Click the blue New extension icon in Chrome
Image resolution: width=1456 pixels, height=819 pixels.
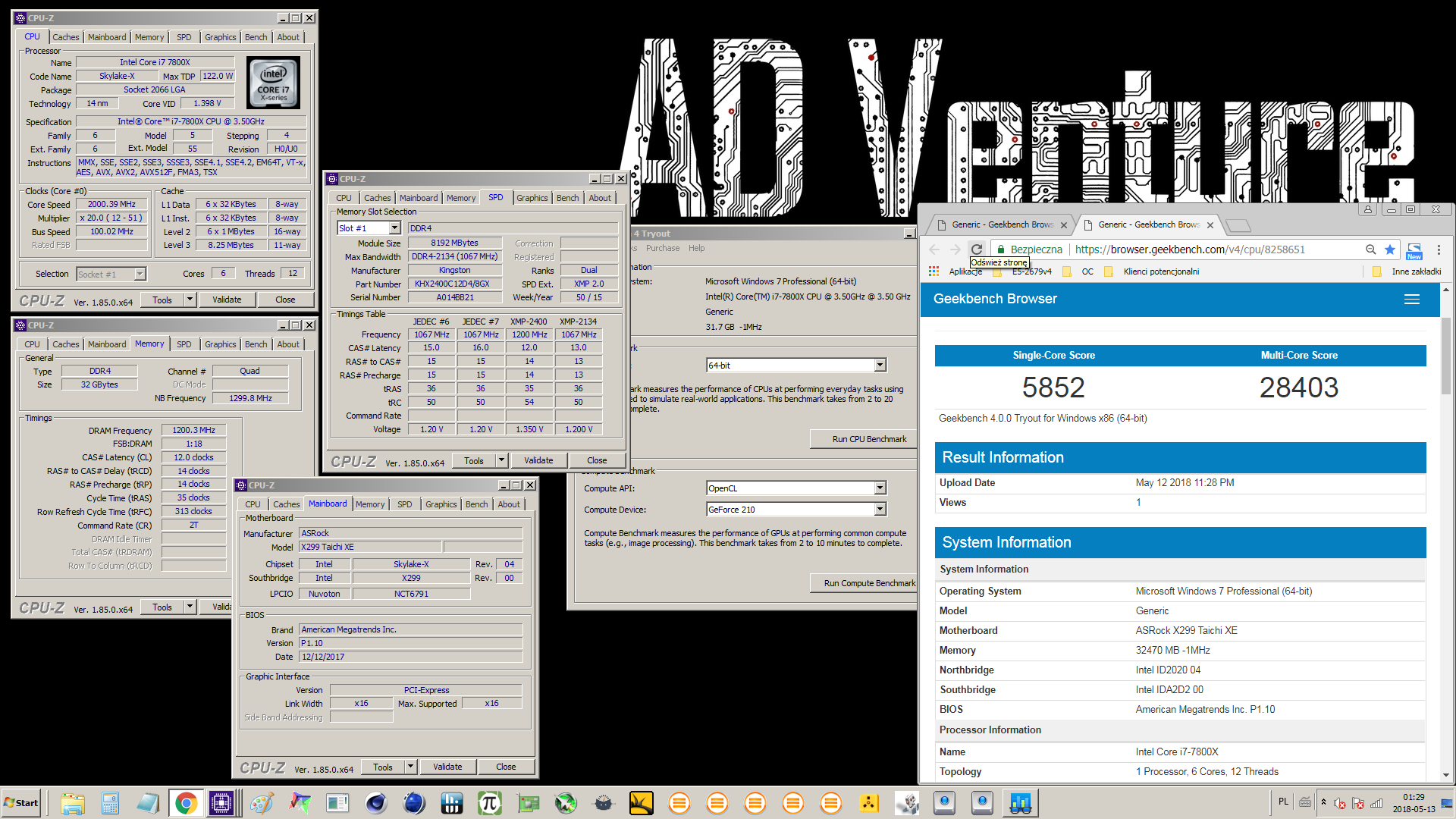pyautogui.click(x=1414, y=250)
